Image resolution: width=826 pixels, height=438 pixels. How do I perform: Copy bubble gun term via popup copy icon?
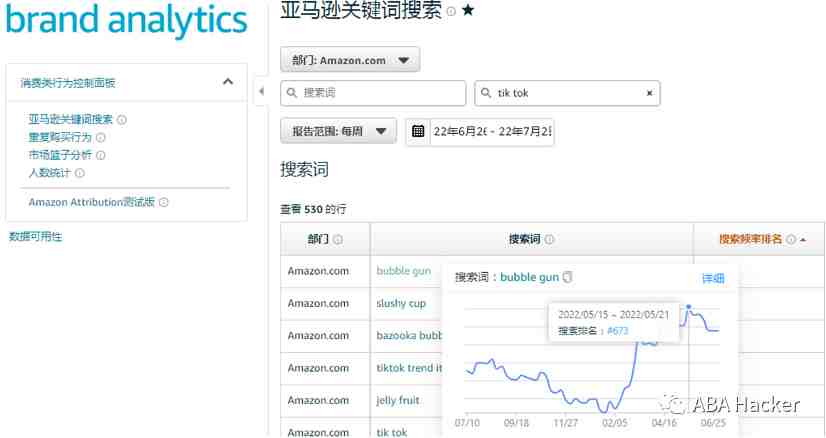(567, 277)
